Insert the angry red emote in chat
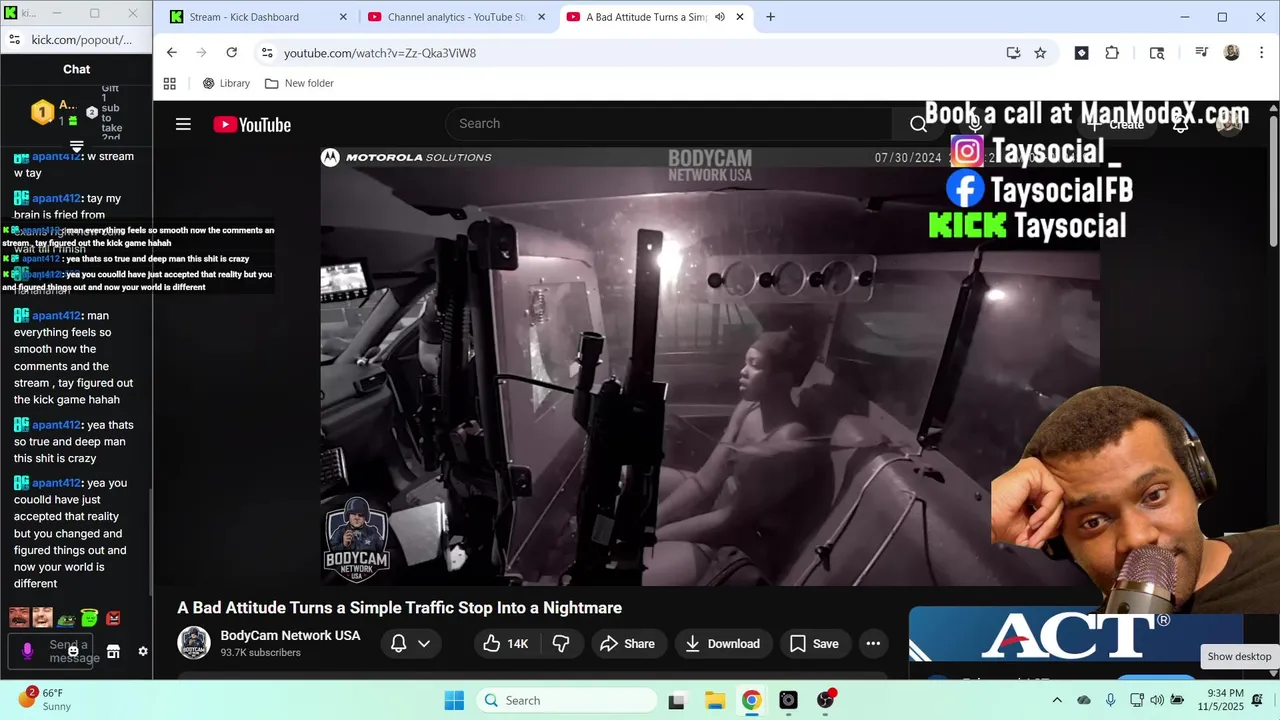This screenshot has width=1280, height=720. pos(113,618)
